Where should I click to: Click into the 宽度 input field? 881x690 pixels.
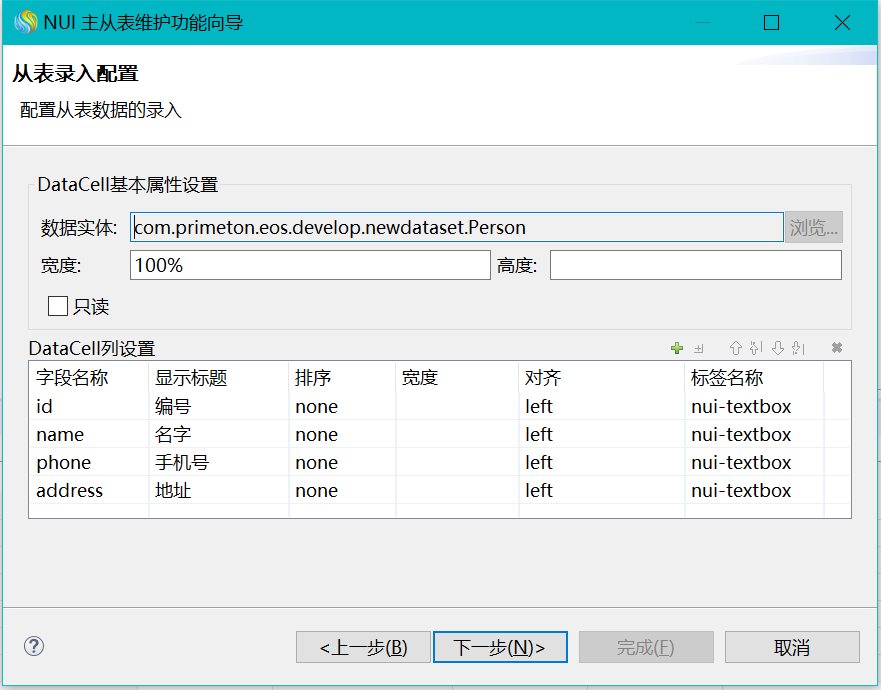coord(310,265)
